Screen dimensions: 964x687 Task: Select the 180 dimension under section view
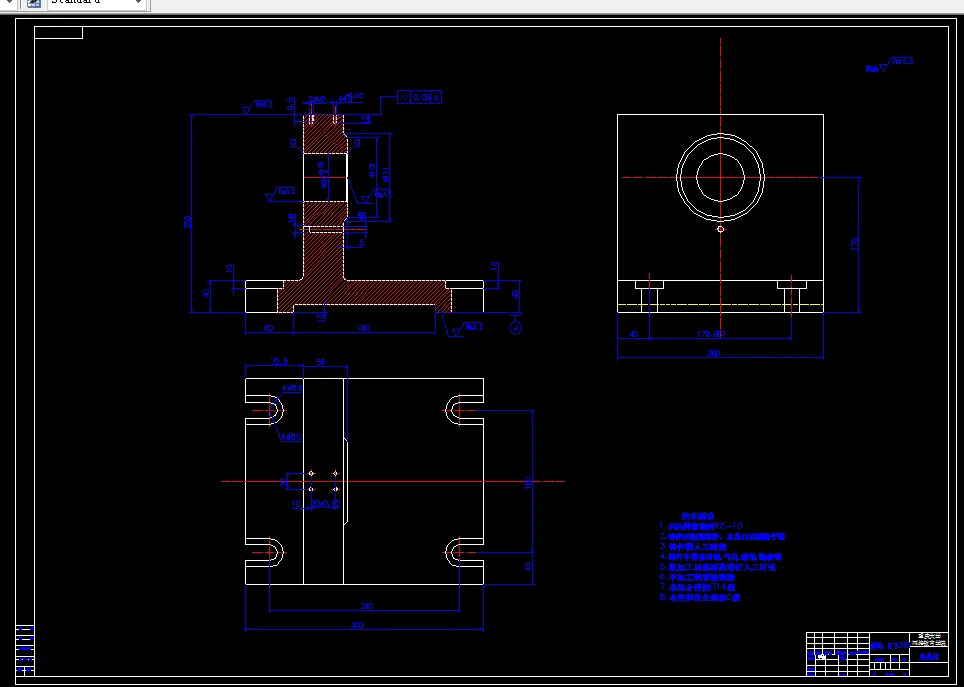pyautogui.click(x=363, y=328)
